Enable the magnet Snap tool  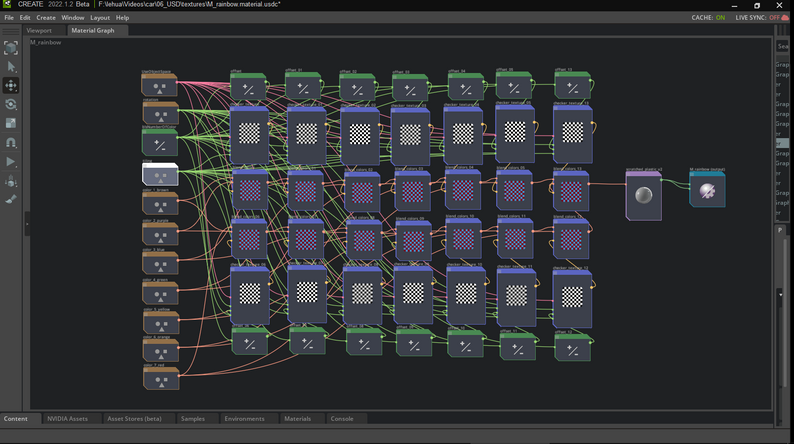point(11,142)
